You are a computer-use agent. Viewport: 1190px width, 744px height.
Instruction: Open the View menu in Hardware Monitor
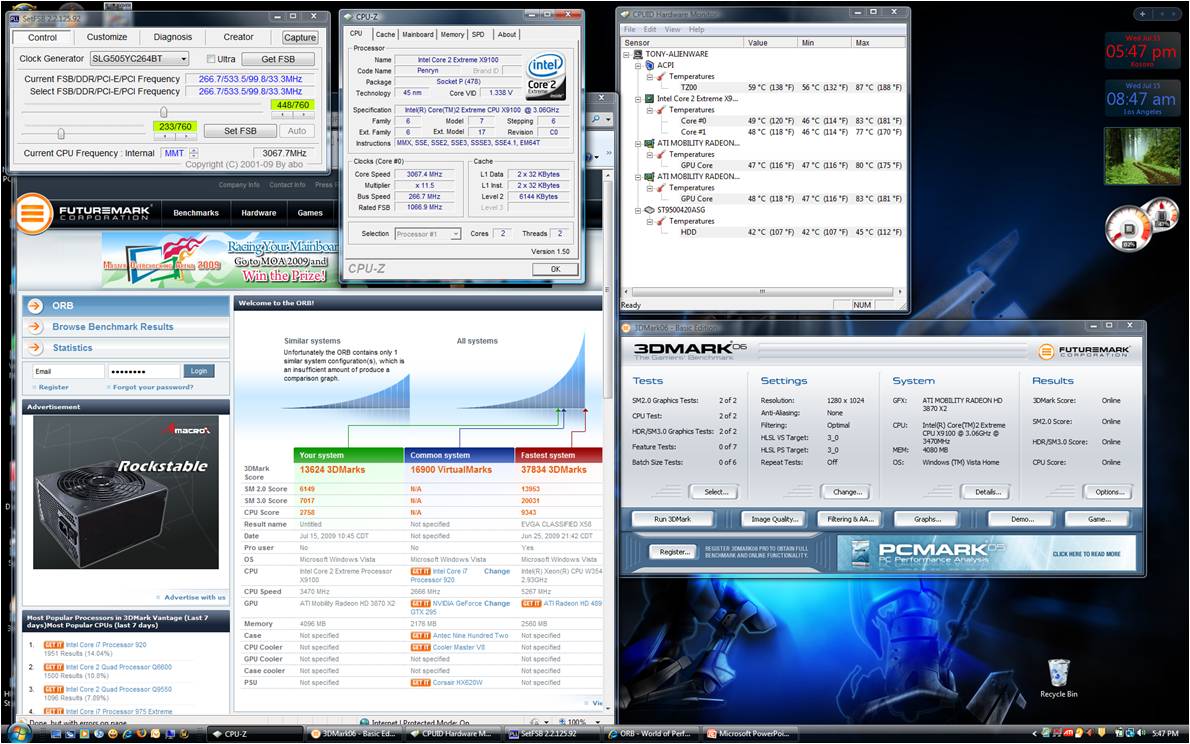672,30
